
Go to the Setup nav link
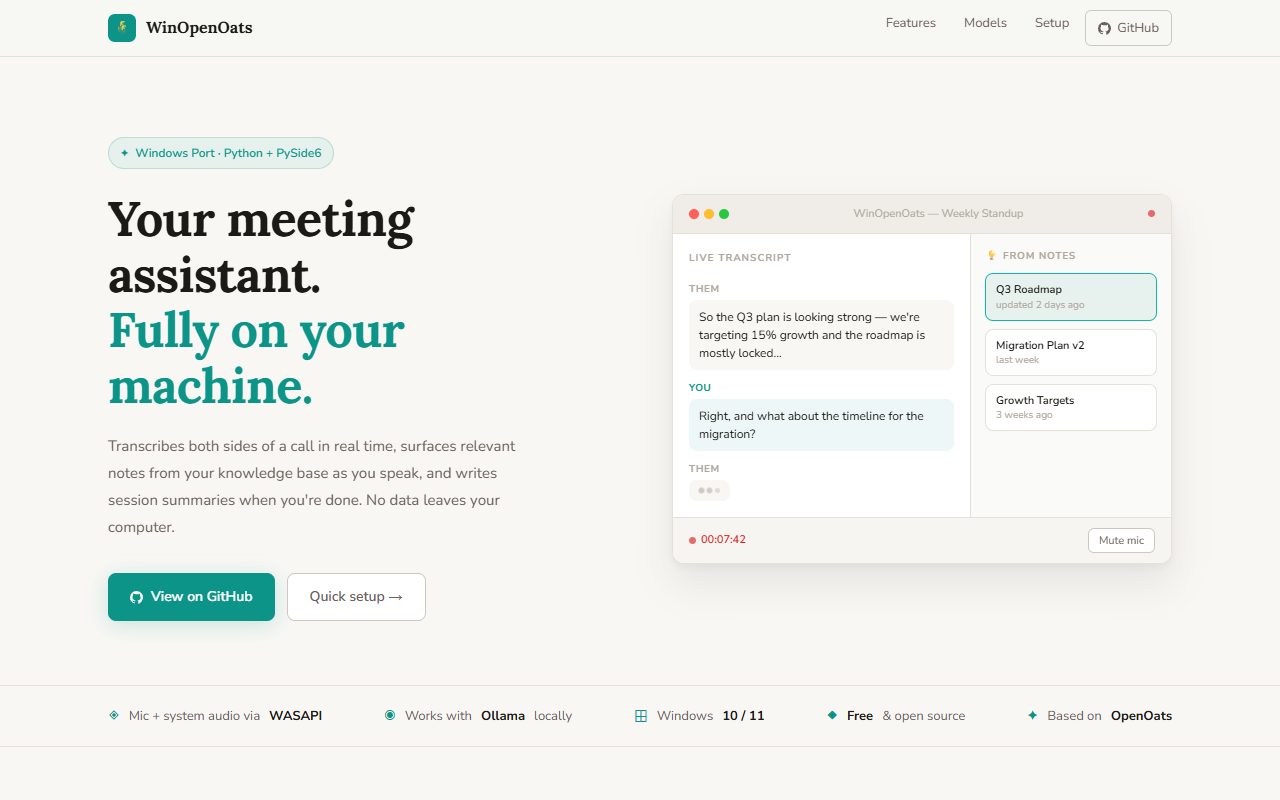(1051, 23)
